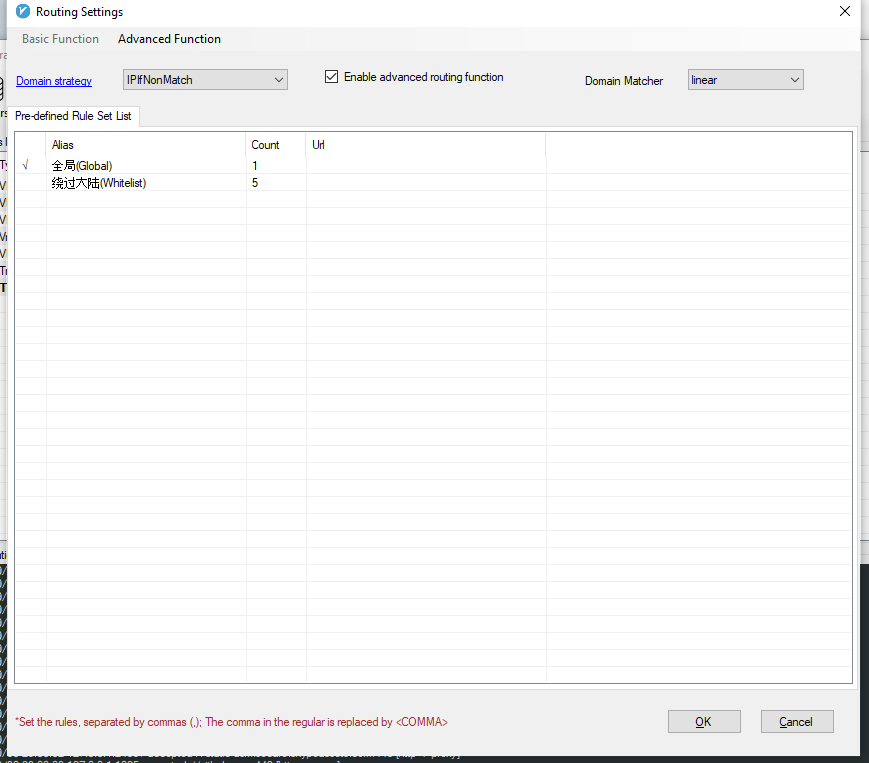Image resolution: width=869 pixels, height=763 pixels.
Task: Click the Pre-defined Rule Set List tab
Action: (x=74, y=116)
